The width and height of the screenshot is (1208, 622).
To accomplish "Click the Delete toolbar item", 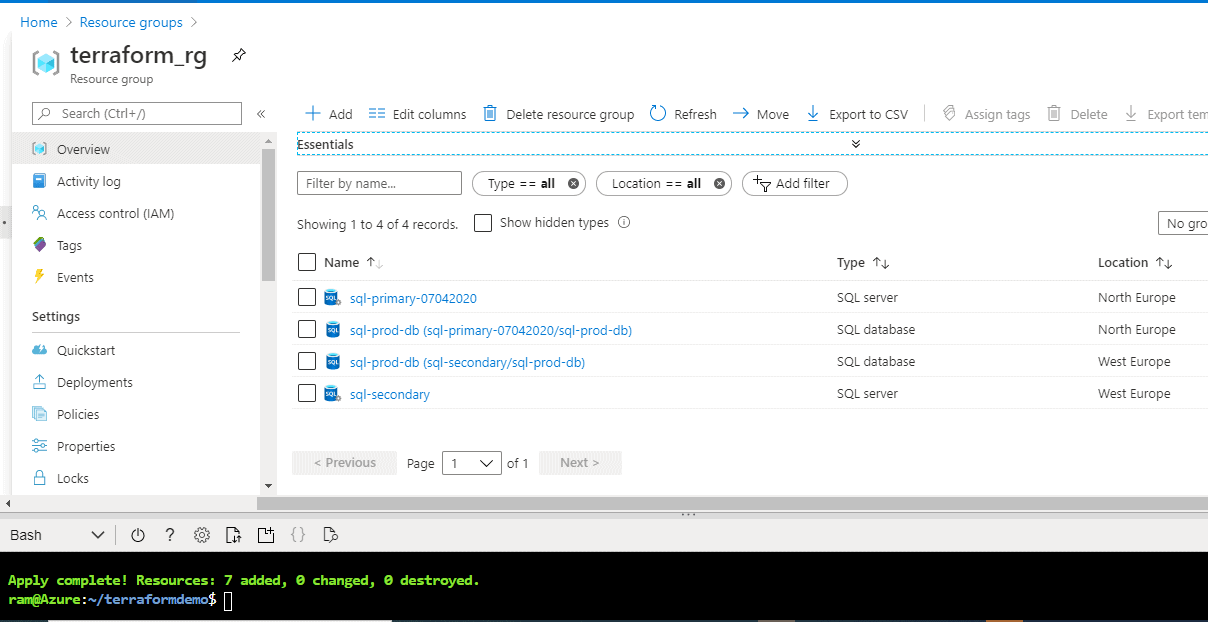I will pyautogui.click(x=1077, y=114).
